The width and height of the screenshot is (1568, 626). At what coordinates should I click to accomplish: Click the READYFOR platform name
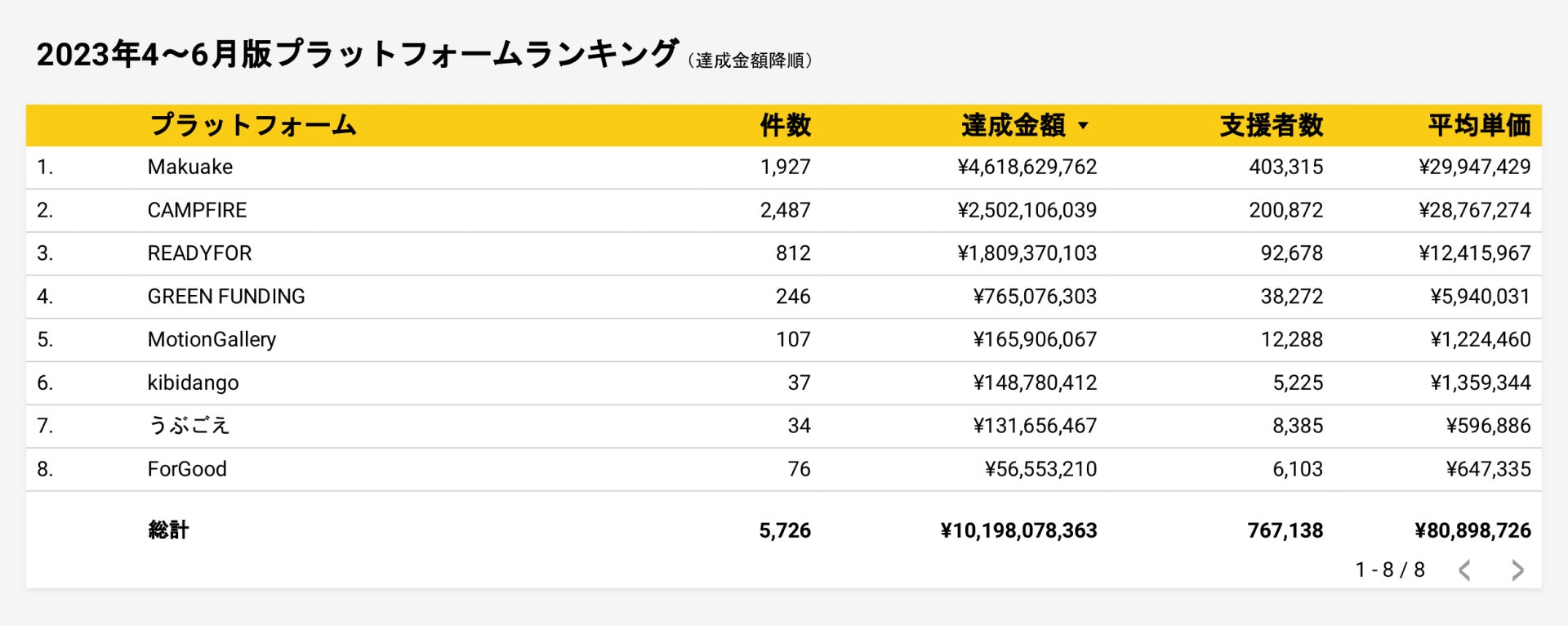point(199,253)
